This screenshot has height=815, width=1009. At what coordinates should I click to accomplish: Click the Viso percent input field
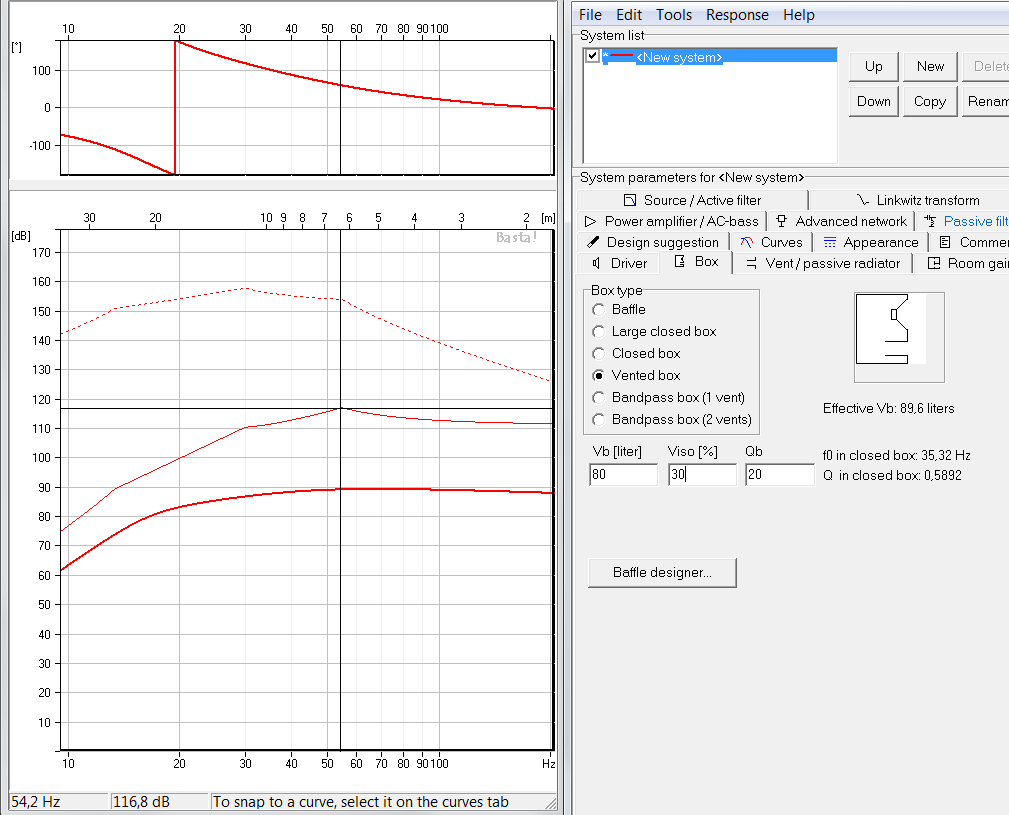click(x=702, y=475)
